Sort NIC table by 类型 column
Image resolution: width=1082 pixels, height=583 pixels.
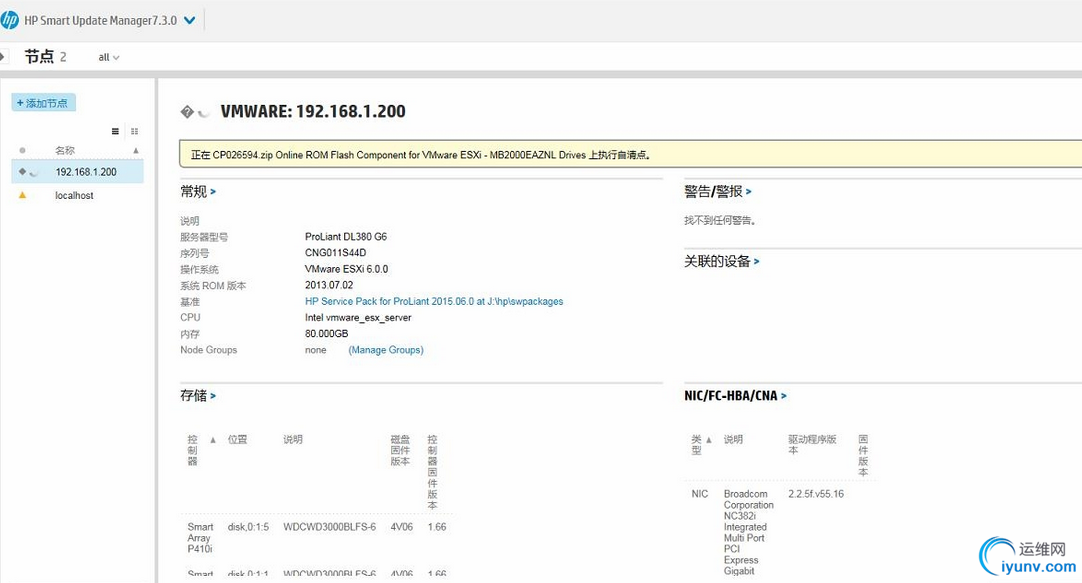pos(697,444)
